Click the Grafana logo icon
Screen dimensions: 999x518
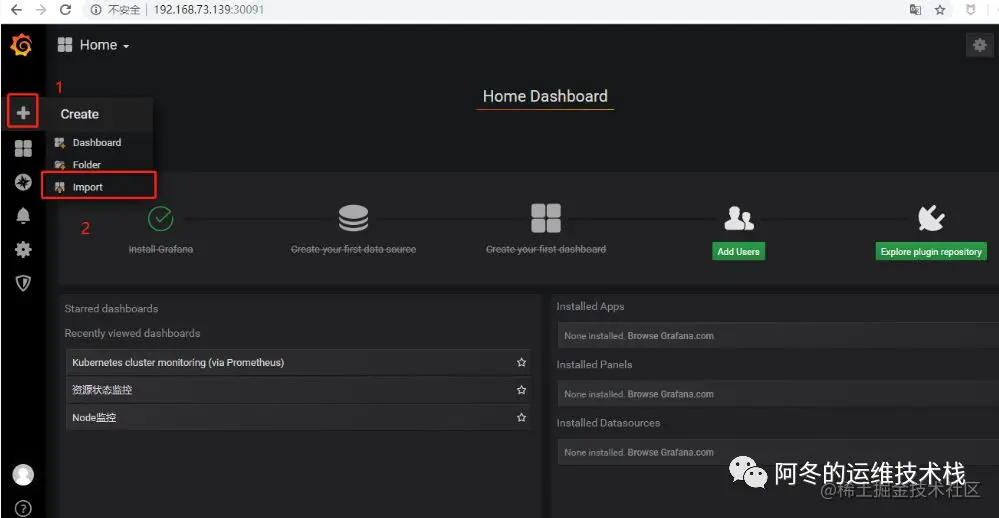click(22, 45)
